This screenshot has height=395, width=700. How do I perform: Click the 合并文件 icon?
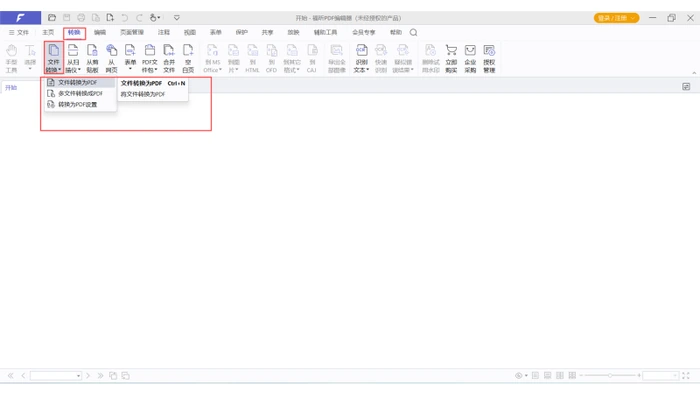(x=169, y=58)
